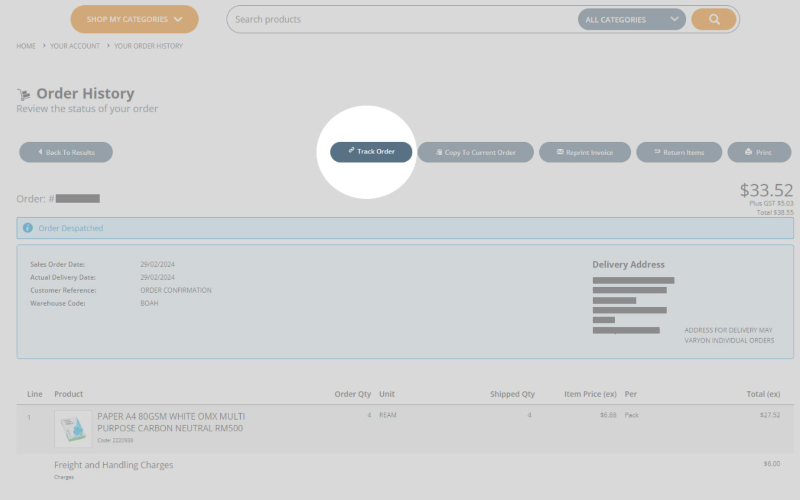
Task: Select the Return Items button
Action: (x=678, y=152)
